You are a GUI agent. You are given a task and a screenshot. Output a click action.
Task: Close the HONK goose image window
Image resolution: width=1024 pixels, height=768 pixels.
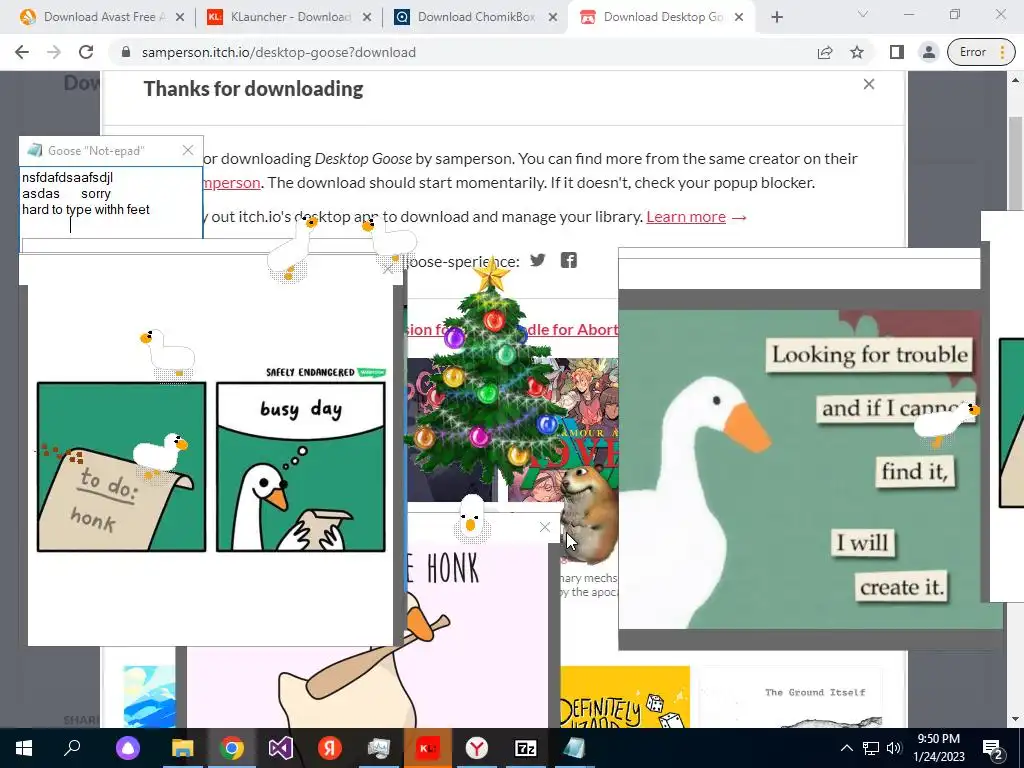545,527
